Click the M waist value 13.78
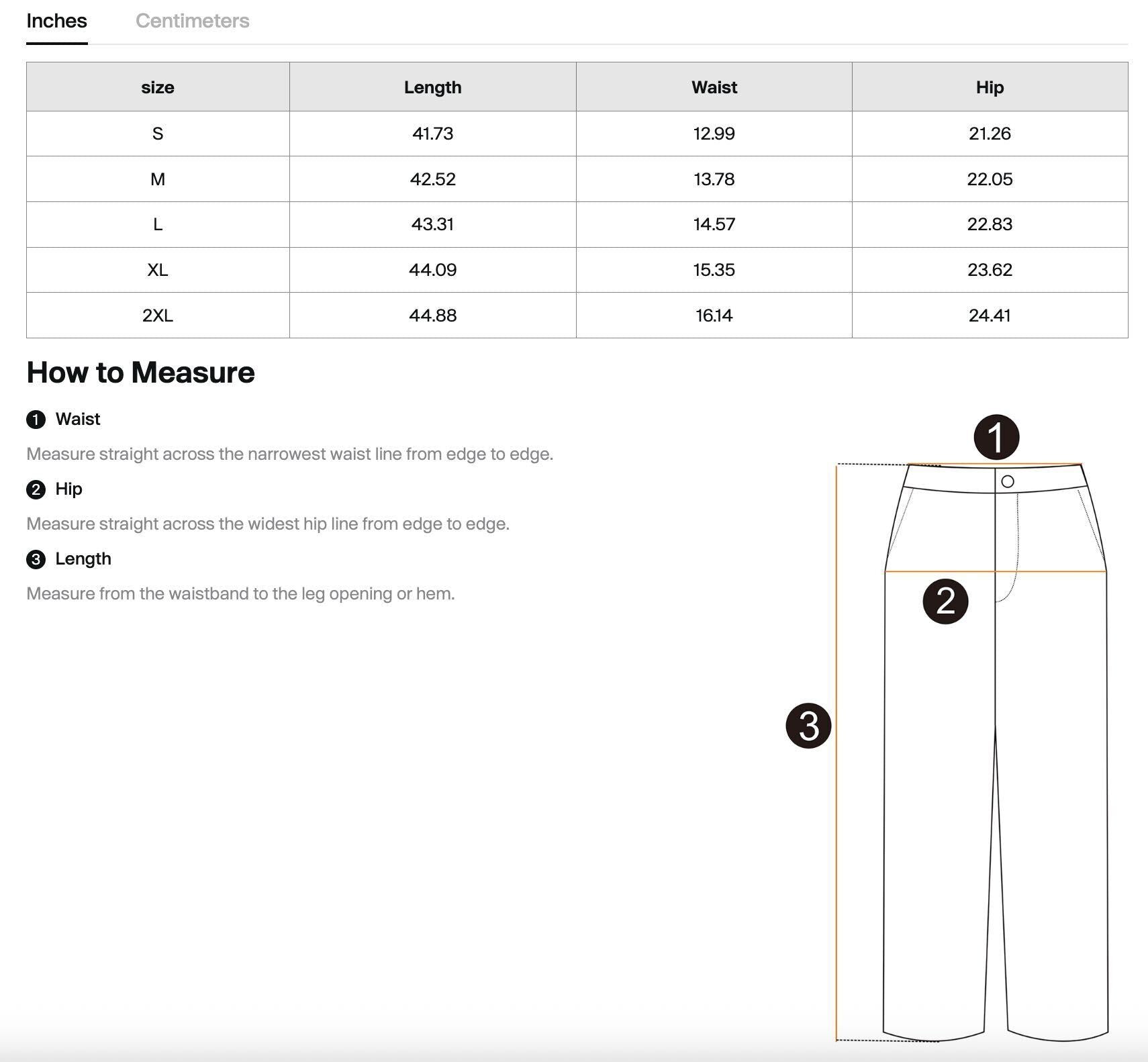The image size is (1148, 1062). [714, 179]
